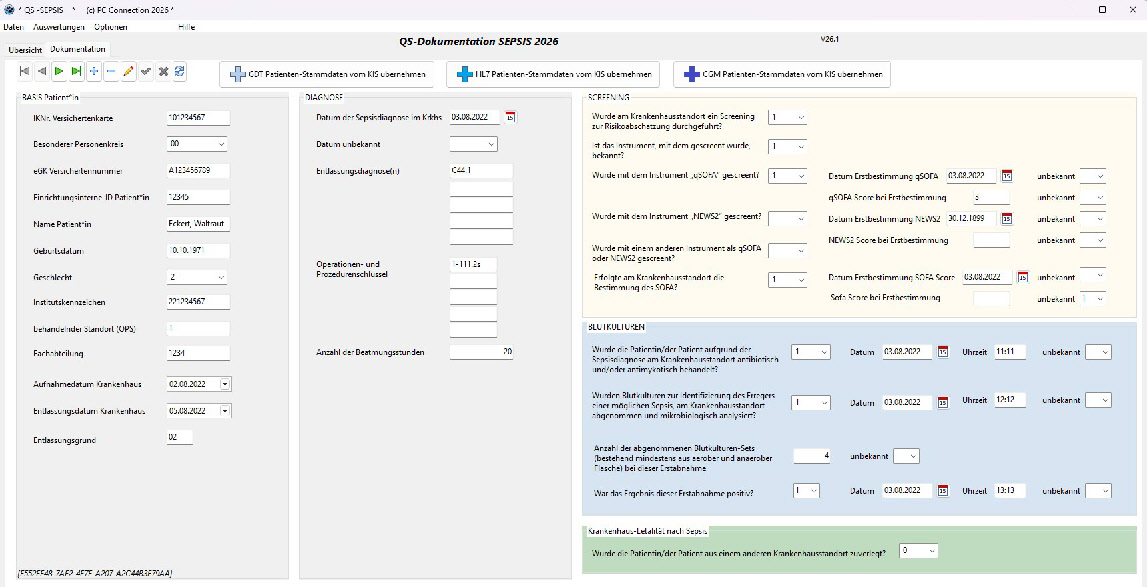
Task: Switch to the Übersicht tab
Action: (25, 50)
